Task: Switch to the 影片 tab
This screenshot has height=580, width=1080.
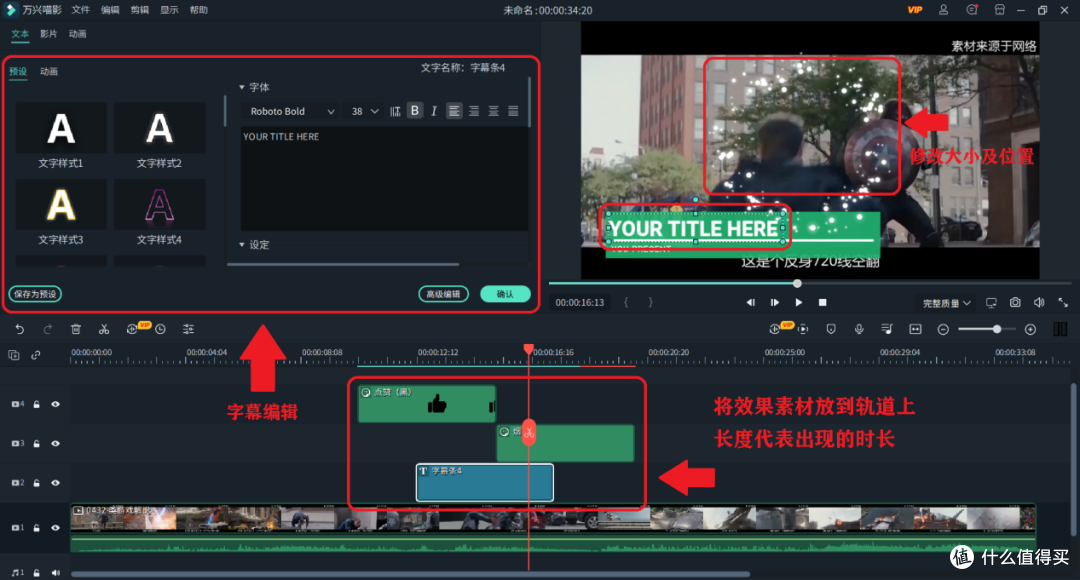Action: (49, 34)
